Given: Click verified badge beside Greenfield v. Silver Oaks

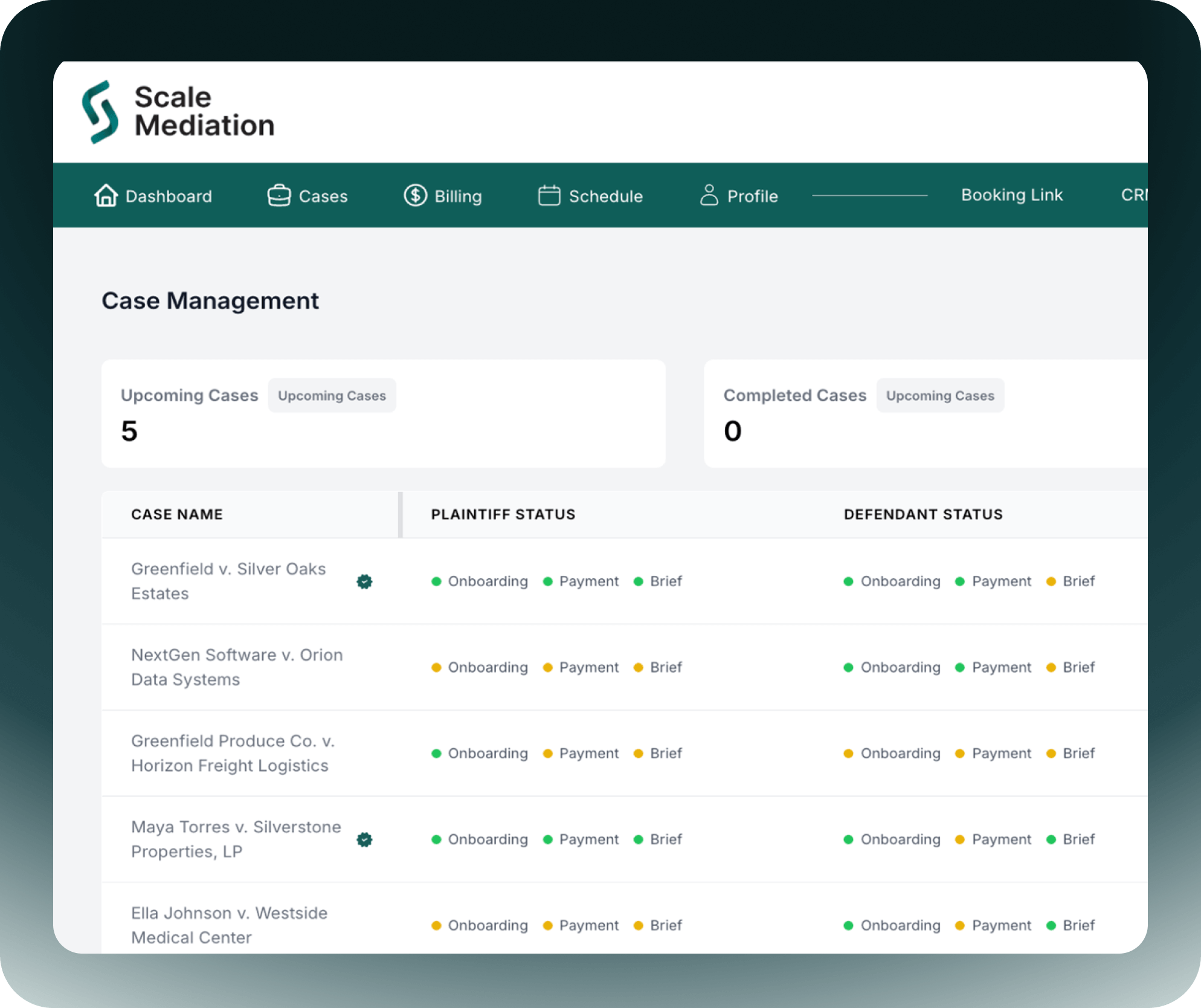Looking at the screenshot, I should tap(364, 581).
